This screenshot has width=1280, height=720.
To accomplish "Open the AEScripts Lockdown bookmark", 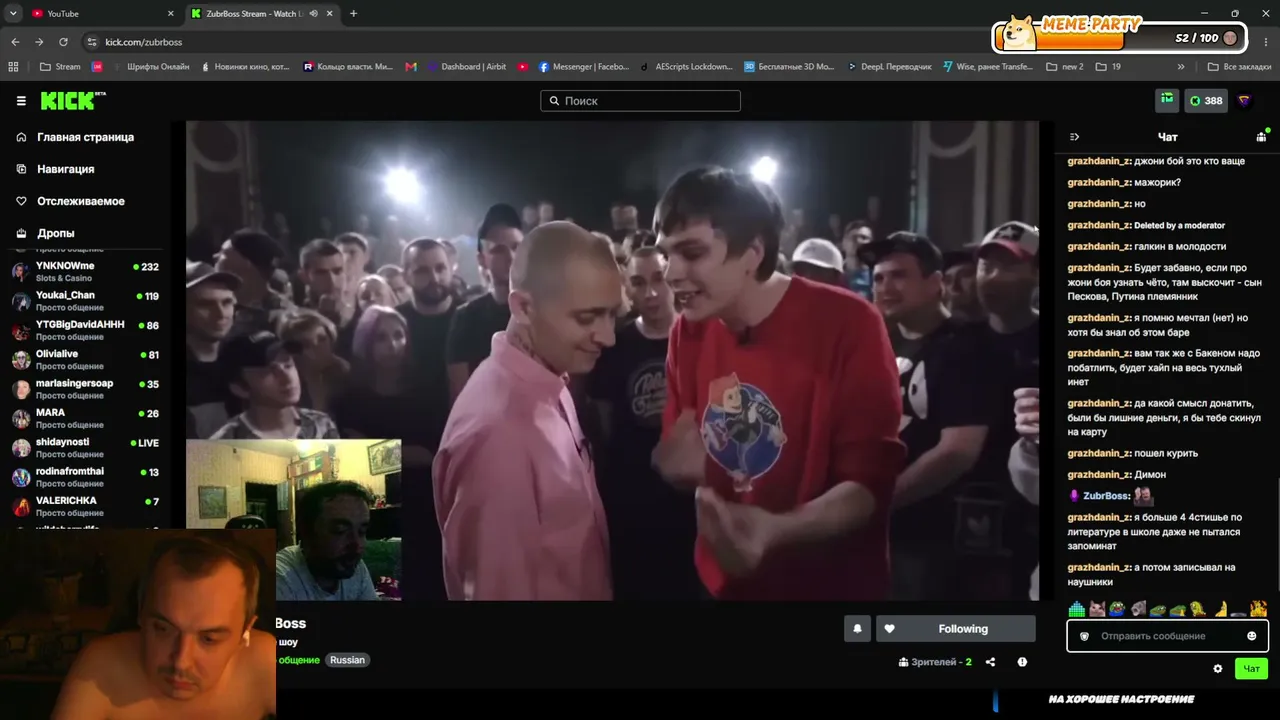I will (x=687, y=67).
